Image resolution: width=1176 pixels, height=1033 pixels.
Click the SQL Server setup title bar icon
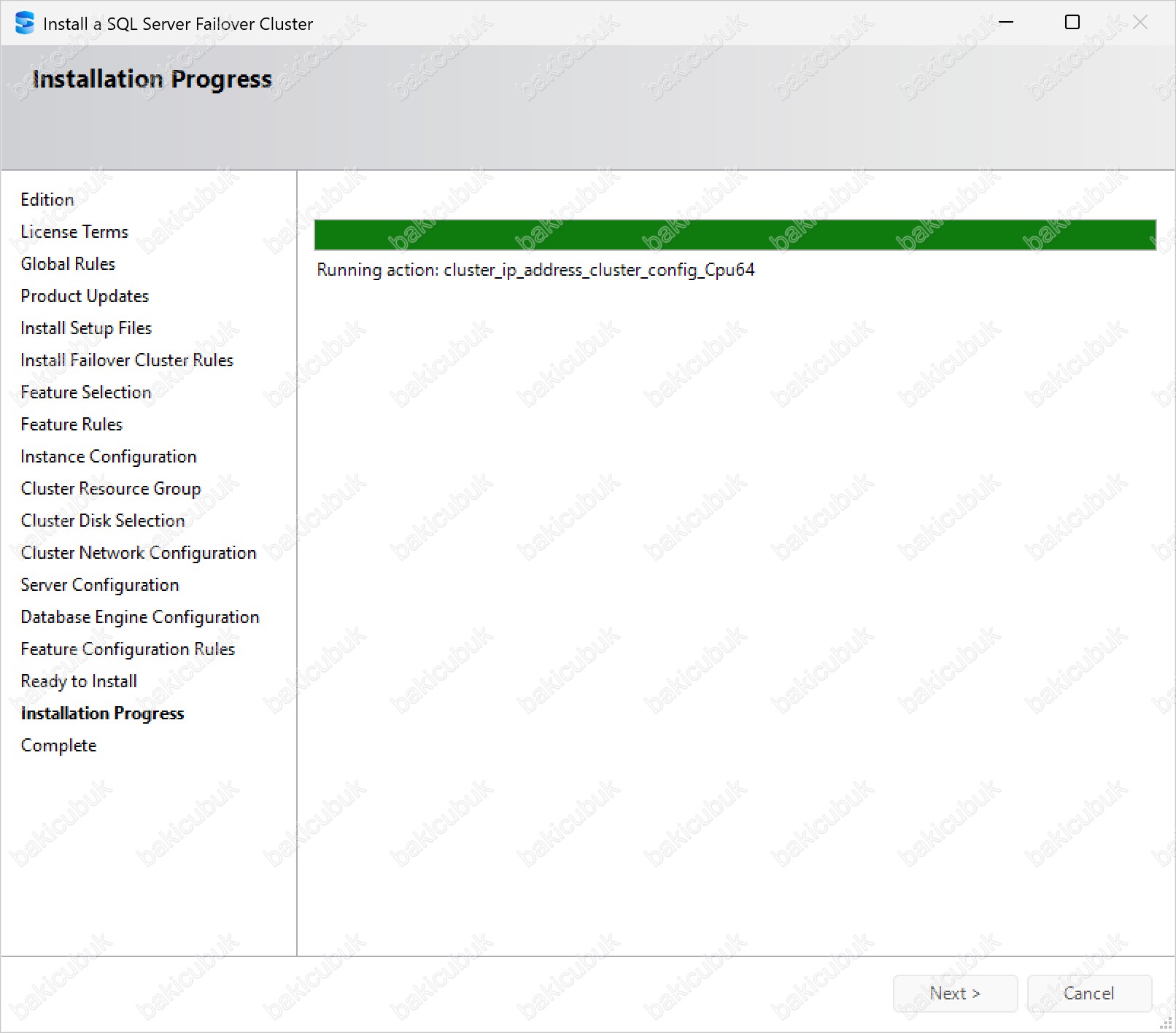pos(25,23)
